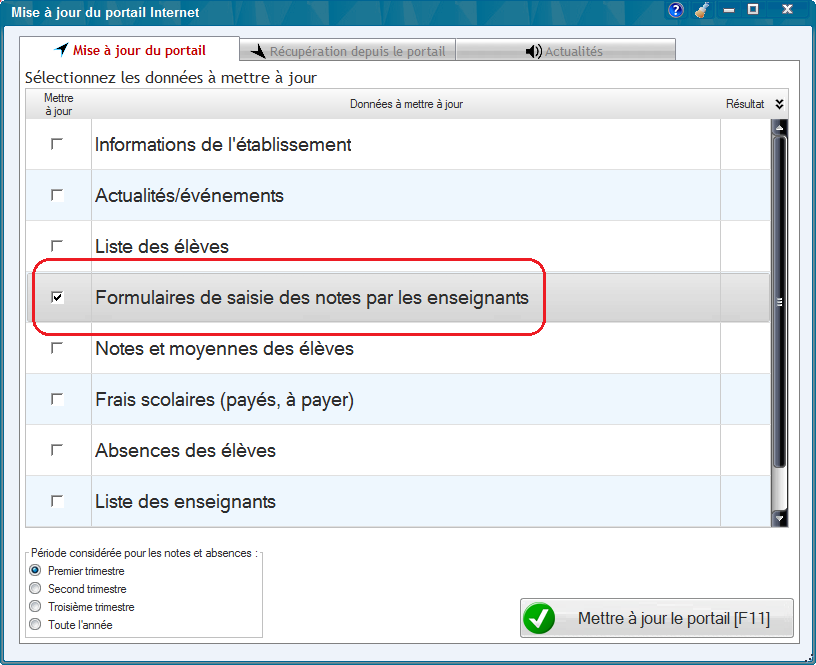Click the green checkmark update icon
The width and height of the screenshot is (816, 665).
click(540, 619)
